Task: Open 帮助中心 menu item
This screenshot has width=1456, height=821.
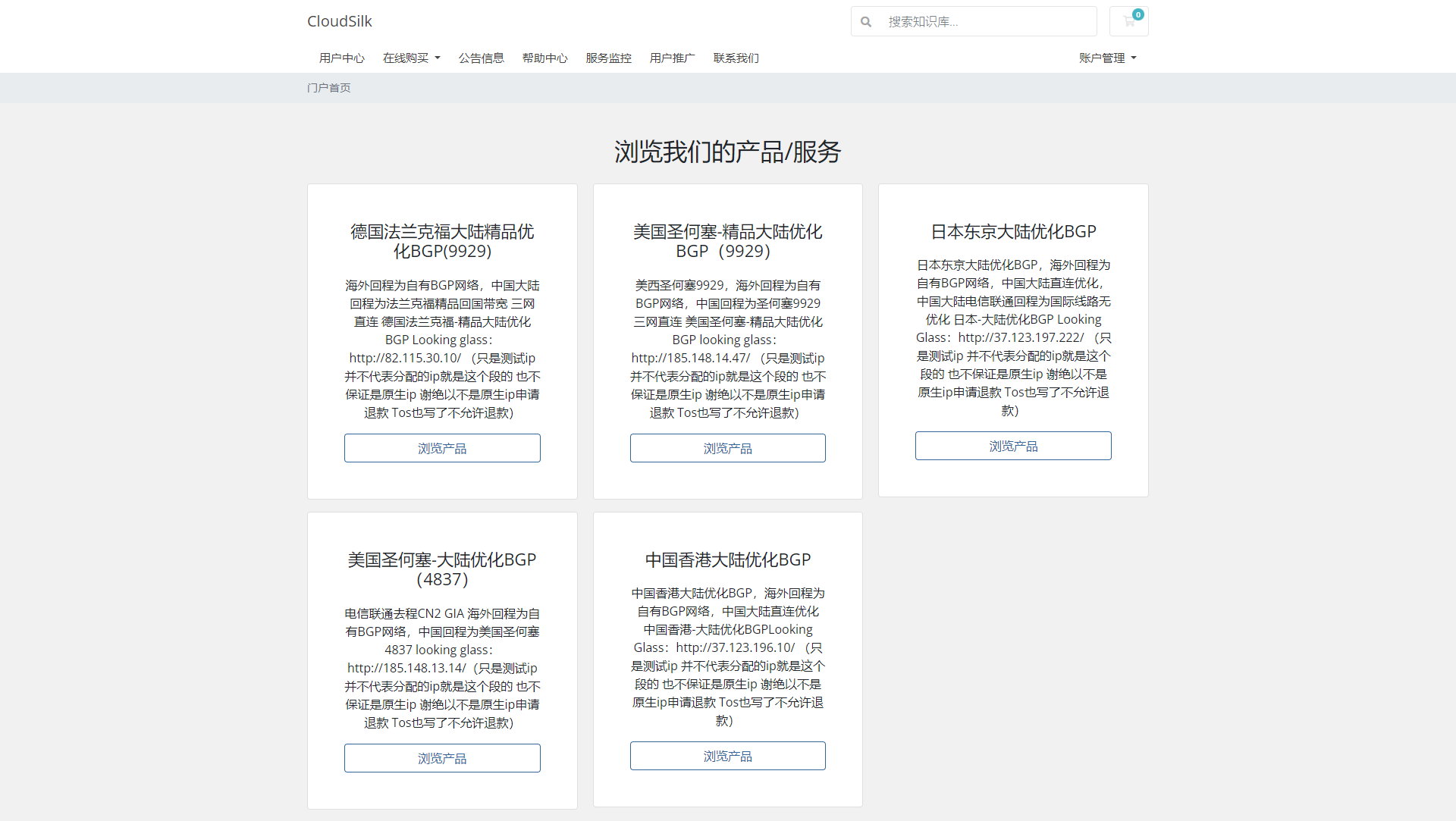Action: 545,58
